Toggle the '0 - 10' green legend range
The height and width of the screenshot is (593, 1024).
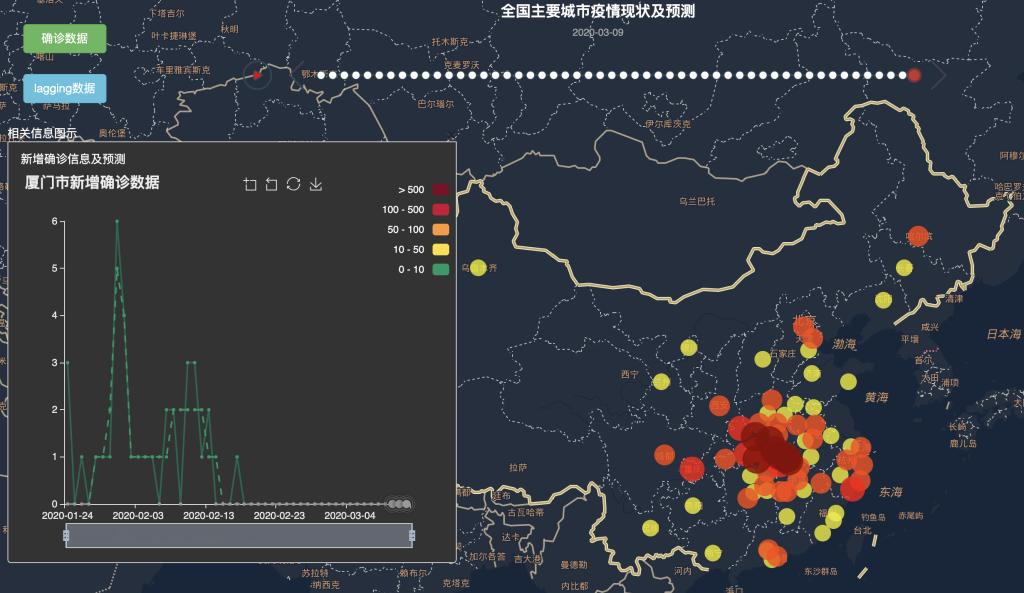coord(440,269)
